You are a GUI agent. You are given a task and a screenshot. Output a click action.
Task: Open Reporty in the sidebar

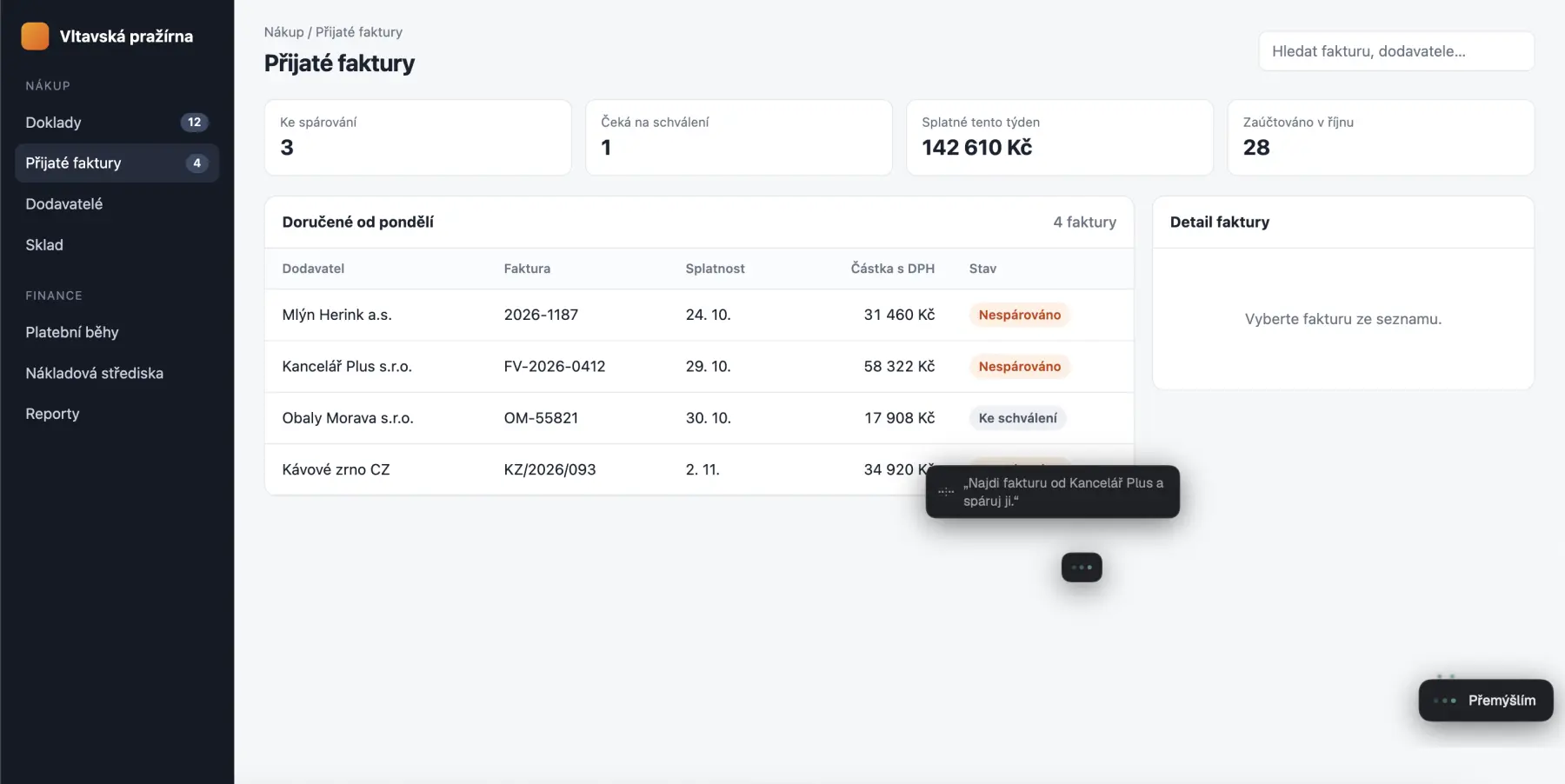117,414
